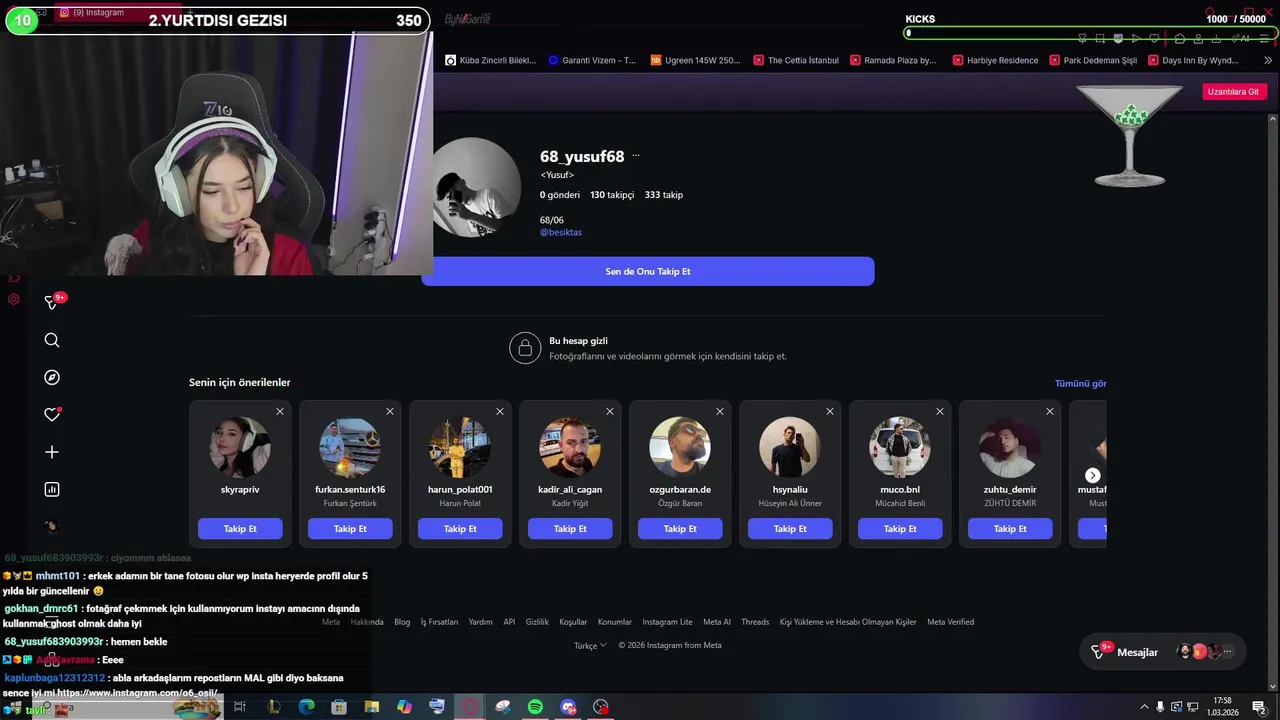Image resolution: width=1280 pixels, height=720 pixels.
Task: View the 130 takipçi followers list
Action: pos(612,195)
